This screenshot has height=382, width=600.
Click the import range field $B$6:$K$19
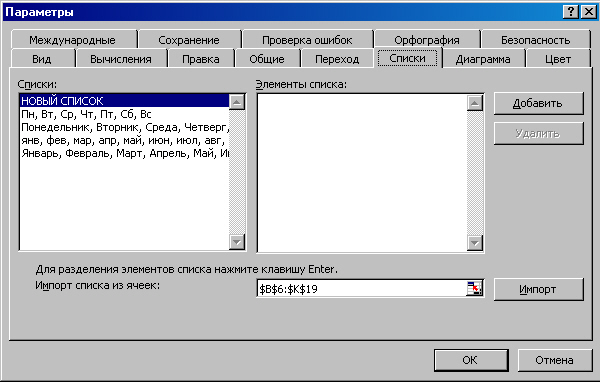[x=362, y=289]
